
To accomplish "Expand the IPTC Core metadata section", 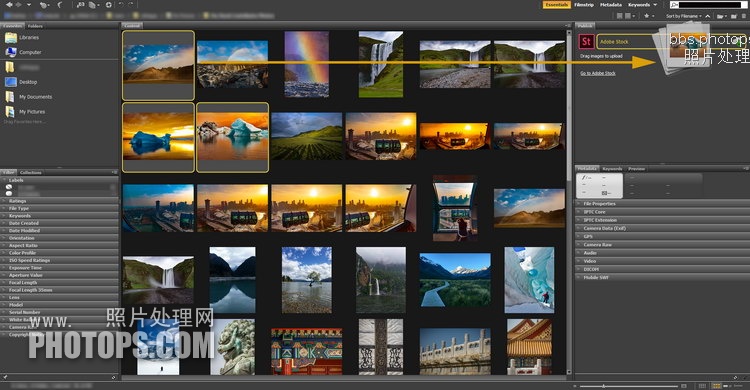I will click(662, 212).
